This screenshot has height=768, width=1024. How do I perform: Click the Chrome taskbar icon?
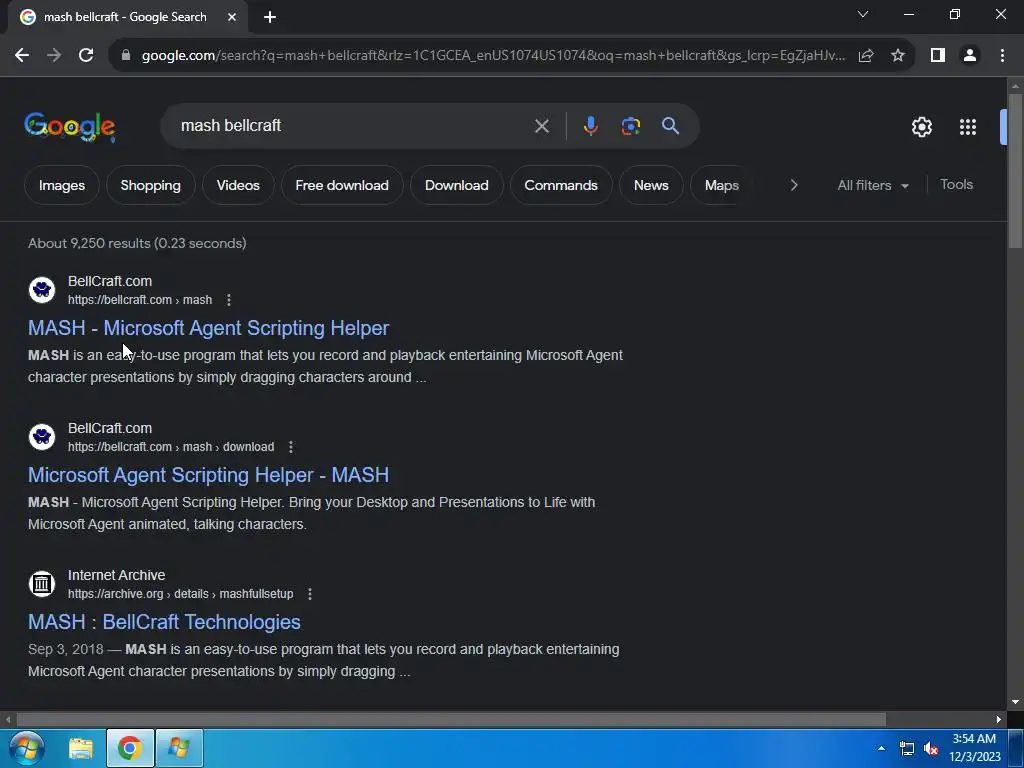130,748
